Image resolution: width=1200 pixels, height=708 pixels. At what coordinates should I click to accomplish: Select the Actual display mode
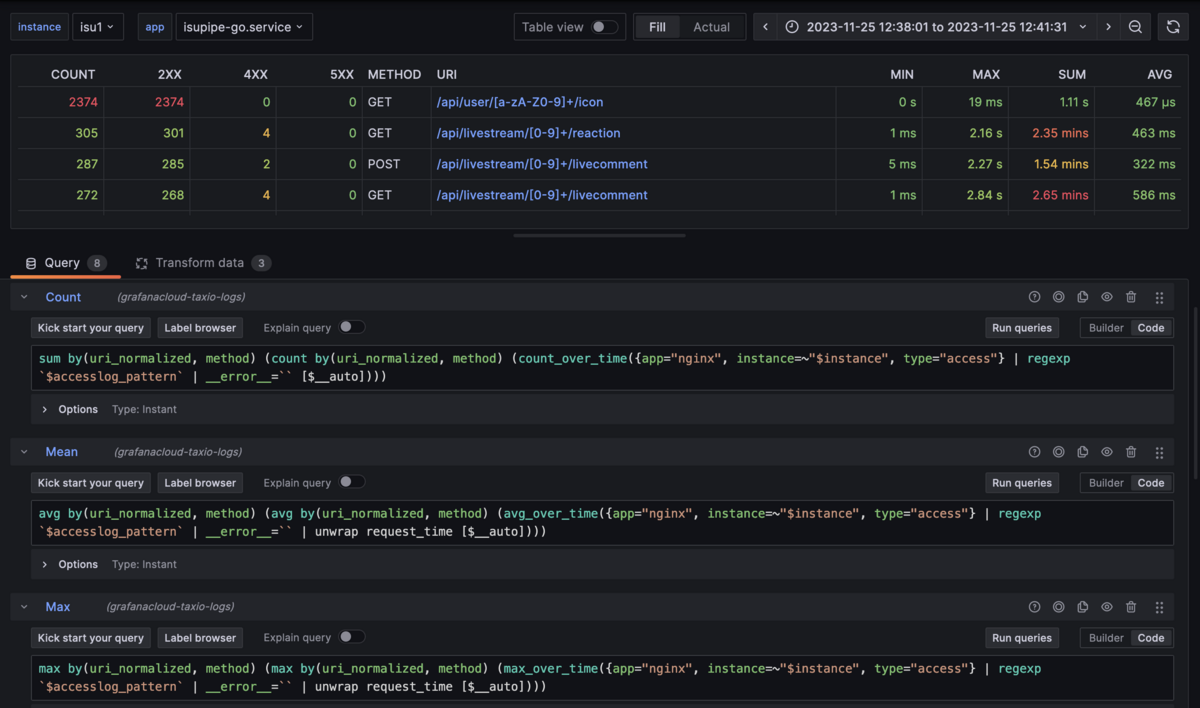(712, 27)
